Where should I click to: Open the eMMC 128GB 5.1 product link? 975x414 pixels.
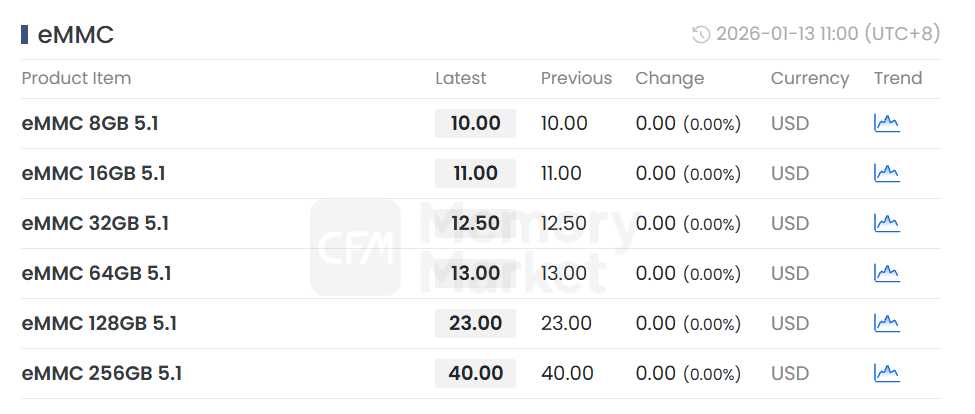pyautogui.click(x=99, y=324)
